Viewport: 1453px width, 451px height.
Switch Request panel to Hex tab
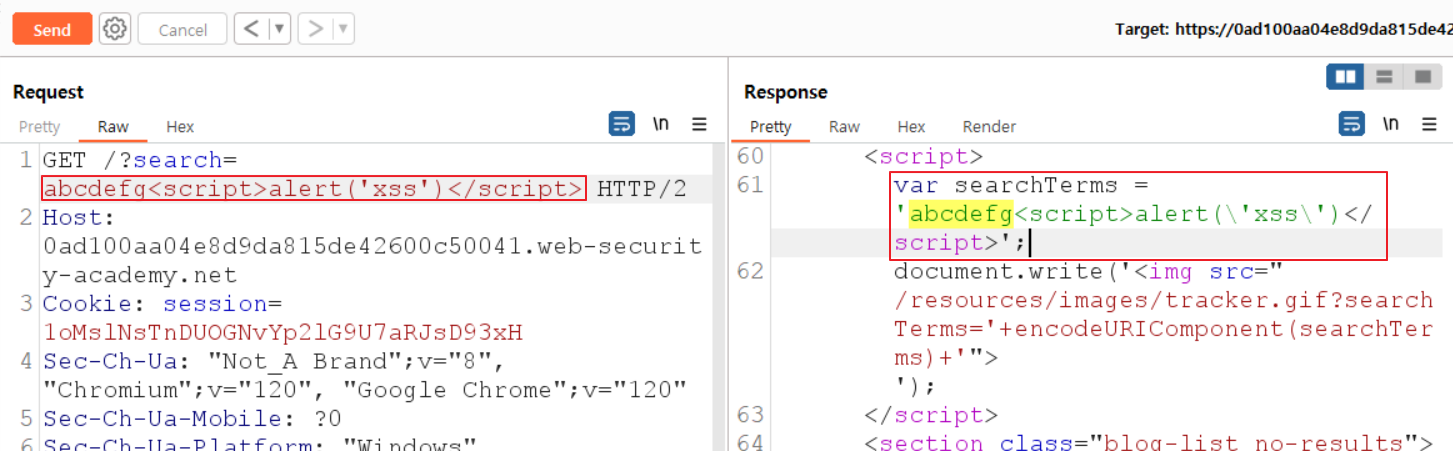(x=180, y=127)
